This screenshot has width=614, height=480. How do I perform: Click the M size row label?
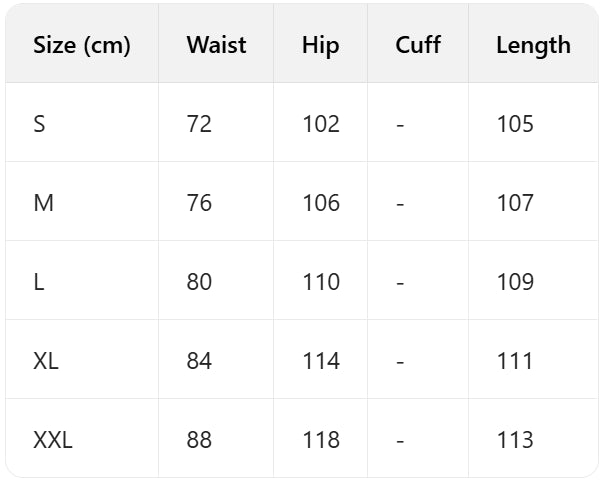tap(43, 203)
